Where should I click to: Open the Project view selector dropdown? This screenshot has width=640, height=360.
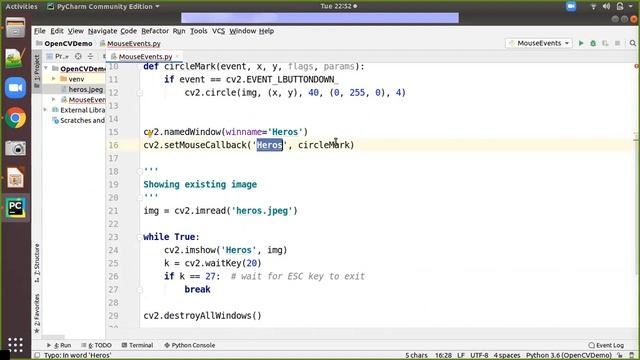[x=58, y=56]
